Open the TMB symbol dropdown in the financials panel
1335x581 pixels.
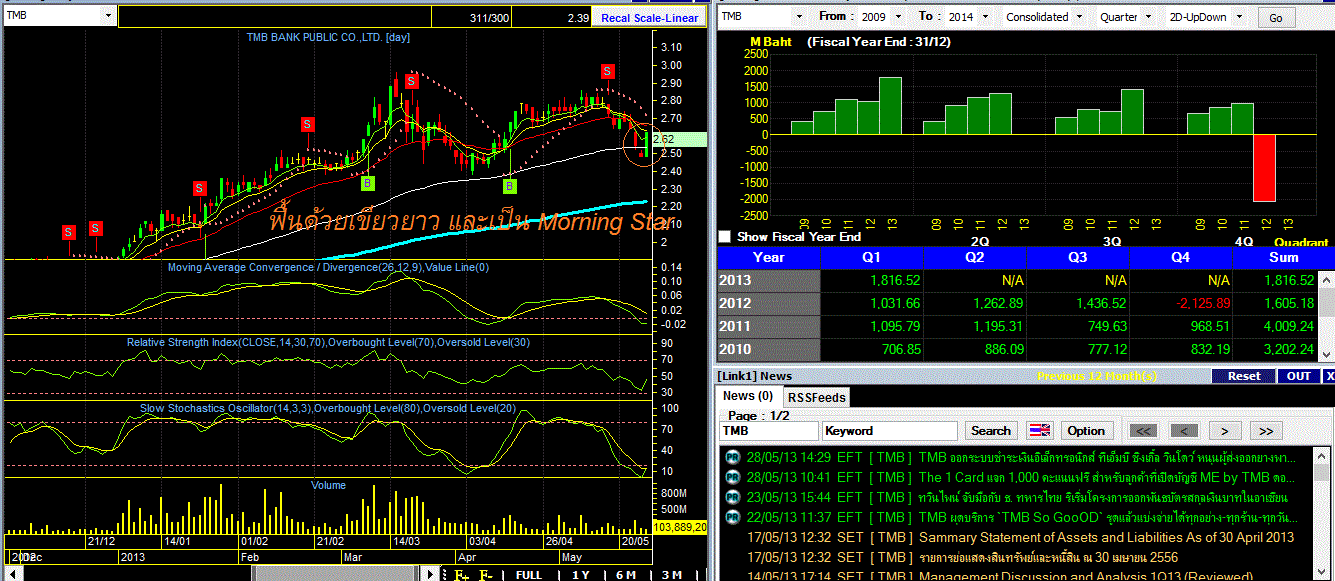(798, 17)
